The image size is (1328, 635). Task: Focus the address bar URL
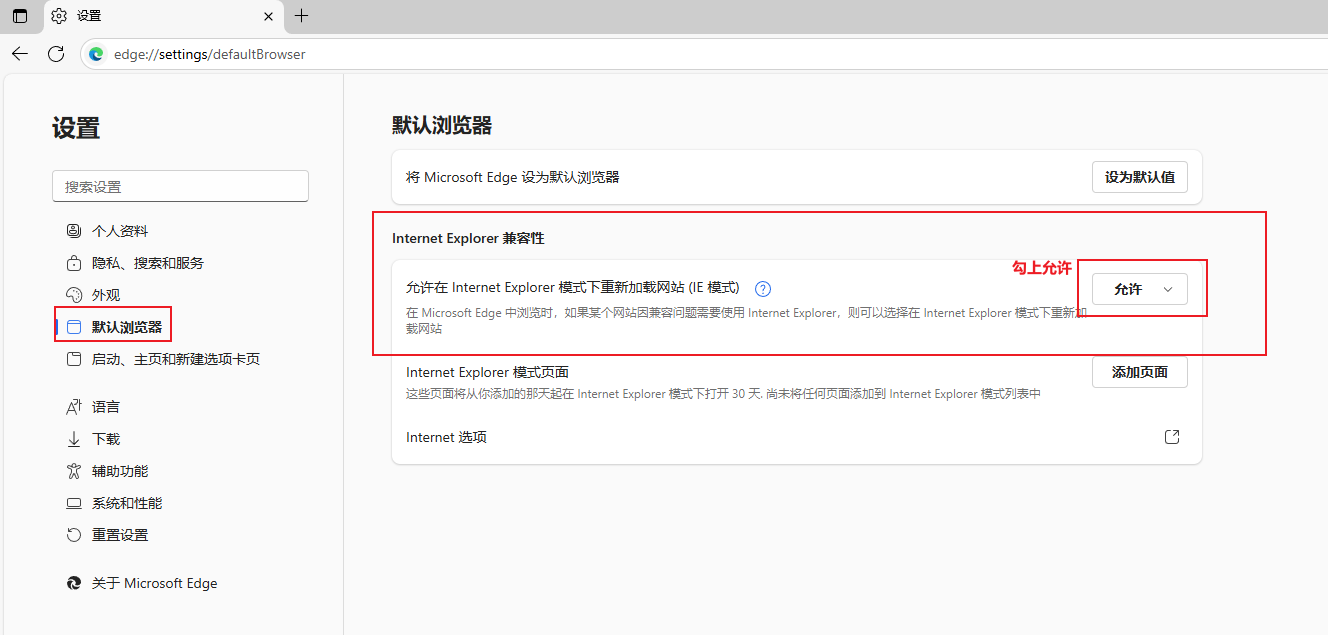(210, 54)
